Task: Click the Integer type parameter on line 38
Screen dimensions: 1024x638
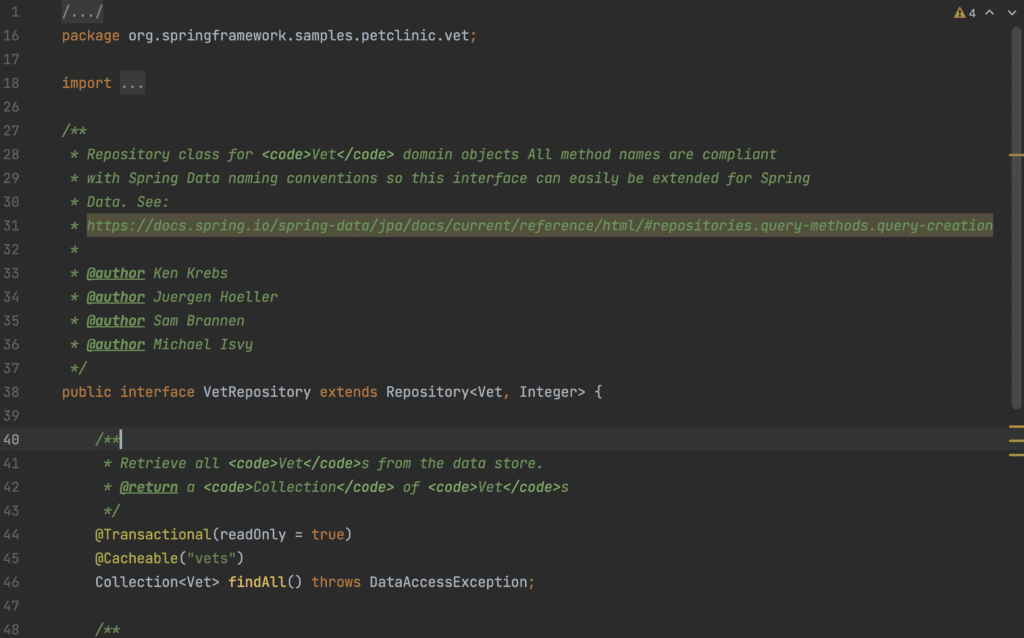Action: 544,392
